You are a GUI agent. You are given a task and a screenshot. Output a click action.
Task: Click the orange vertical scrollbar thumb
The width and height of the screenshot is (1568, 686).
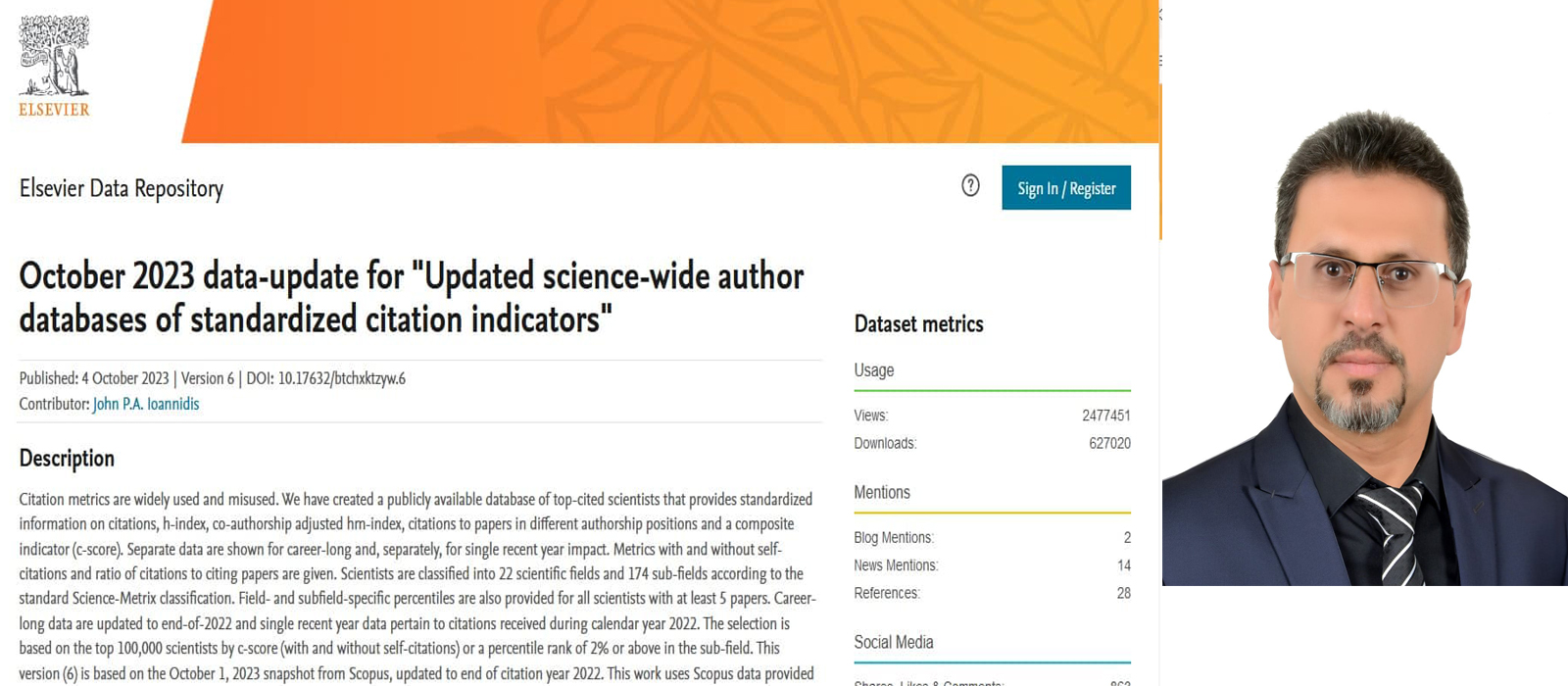point(1160,162)
